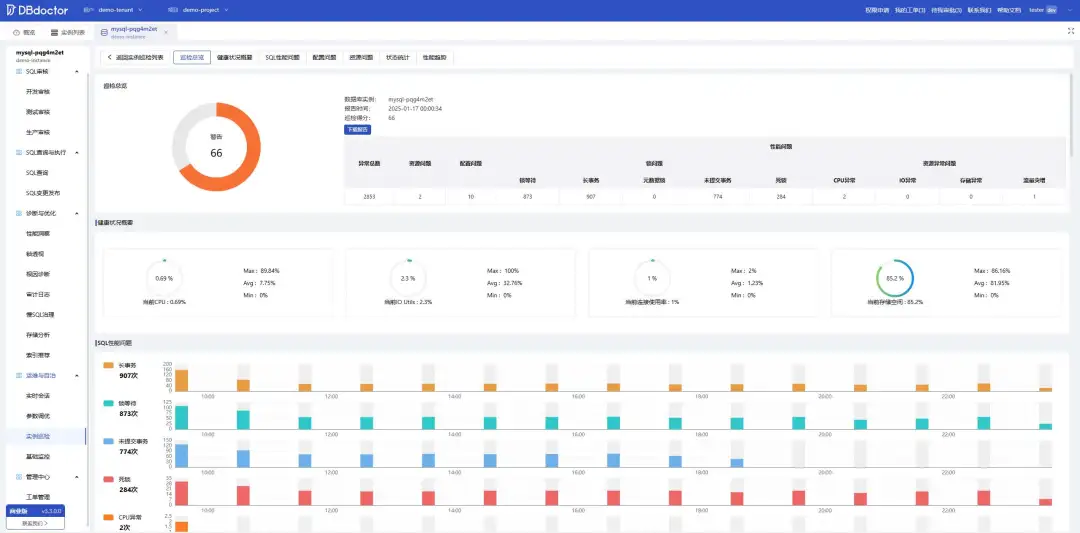Select the SQL性能问题 tab
Viewport: 1080px width, 533px height.
[282, 57]
